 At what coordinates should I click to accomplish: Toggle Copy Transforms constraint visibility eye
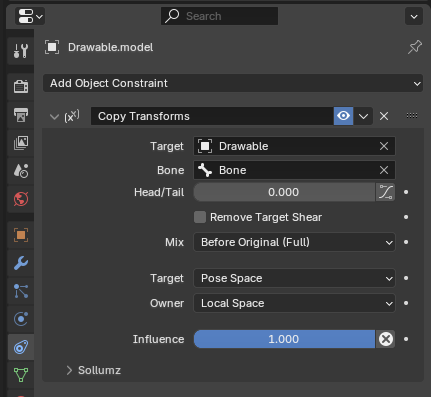pyautogui.click(x=343, y=116)
